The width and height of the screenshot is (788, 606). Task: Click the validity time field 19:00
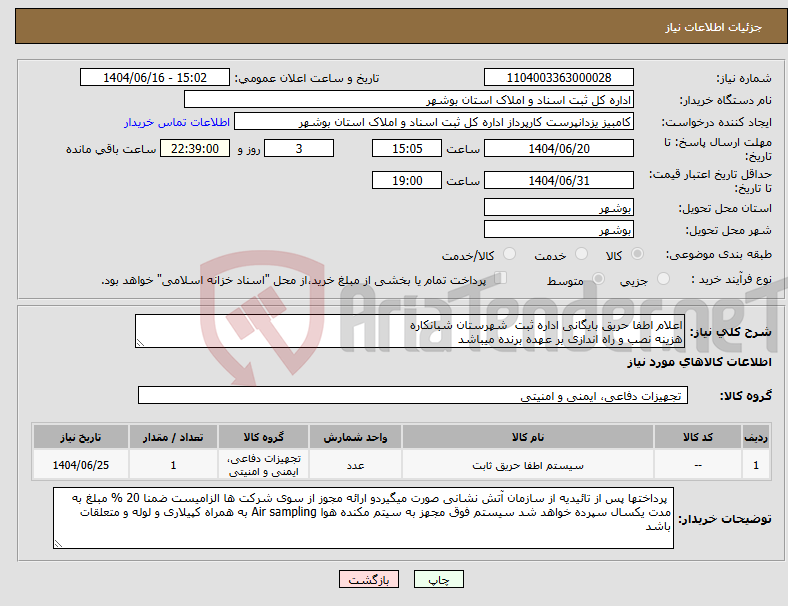click(407, 180)
